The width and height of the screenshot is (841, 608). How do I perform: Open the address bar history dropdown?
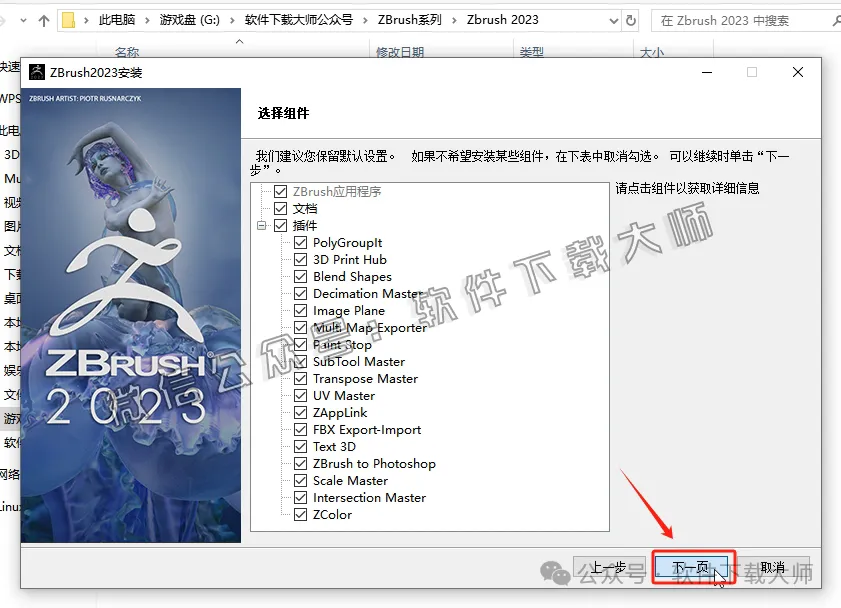(615, 19)
